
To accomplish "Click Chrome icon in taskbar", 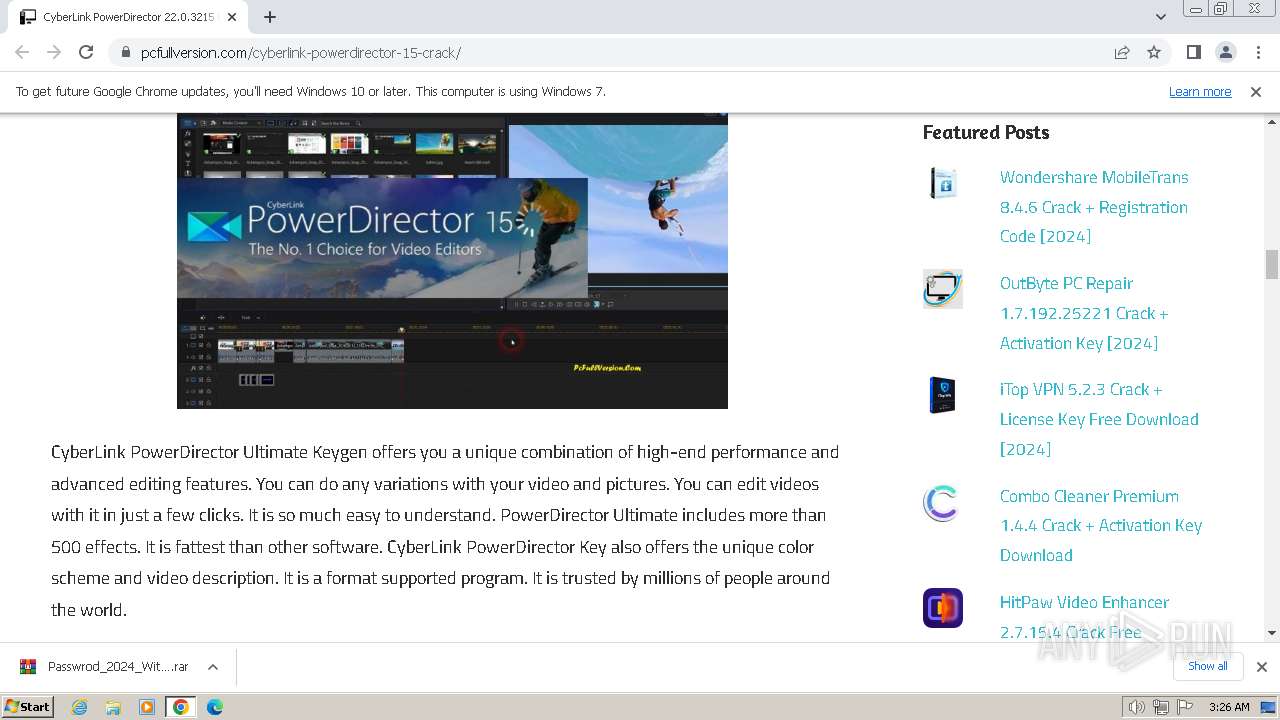I will pos(180,707).
